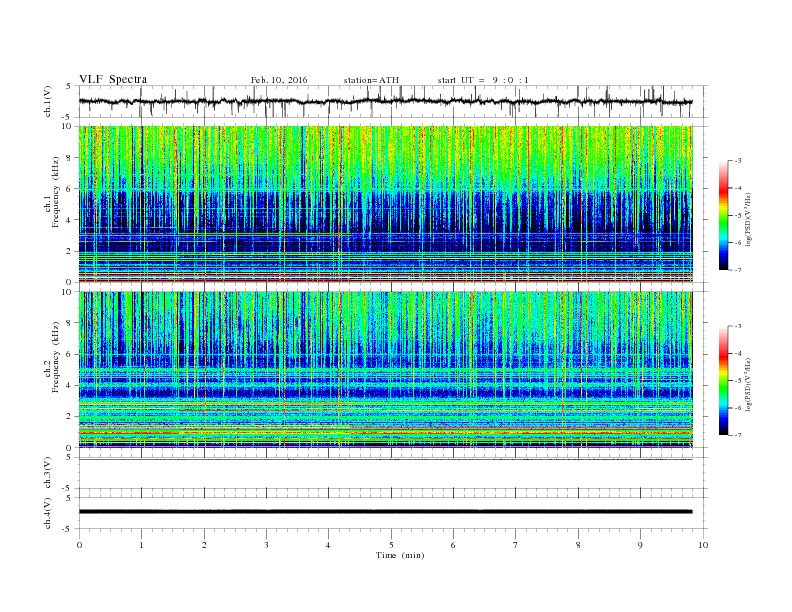Click the "ch.1(V)" waveform axis label
Screen dimensions: 792x612
pyautogui.click(x=48, y=101)
